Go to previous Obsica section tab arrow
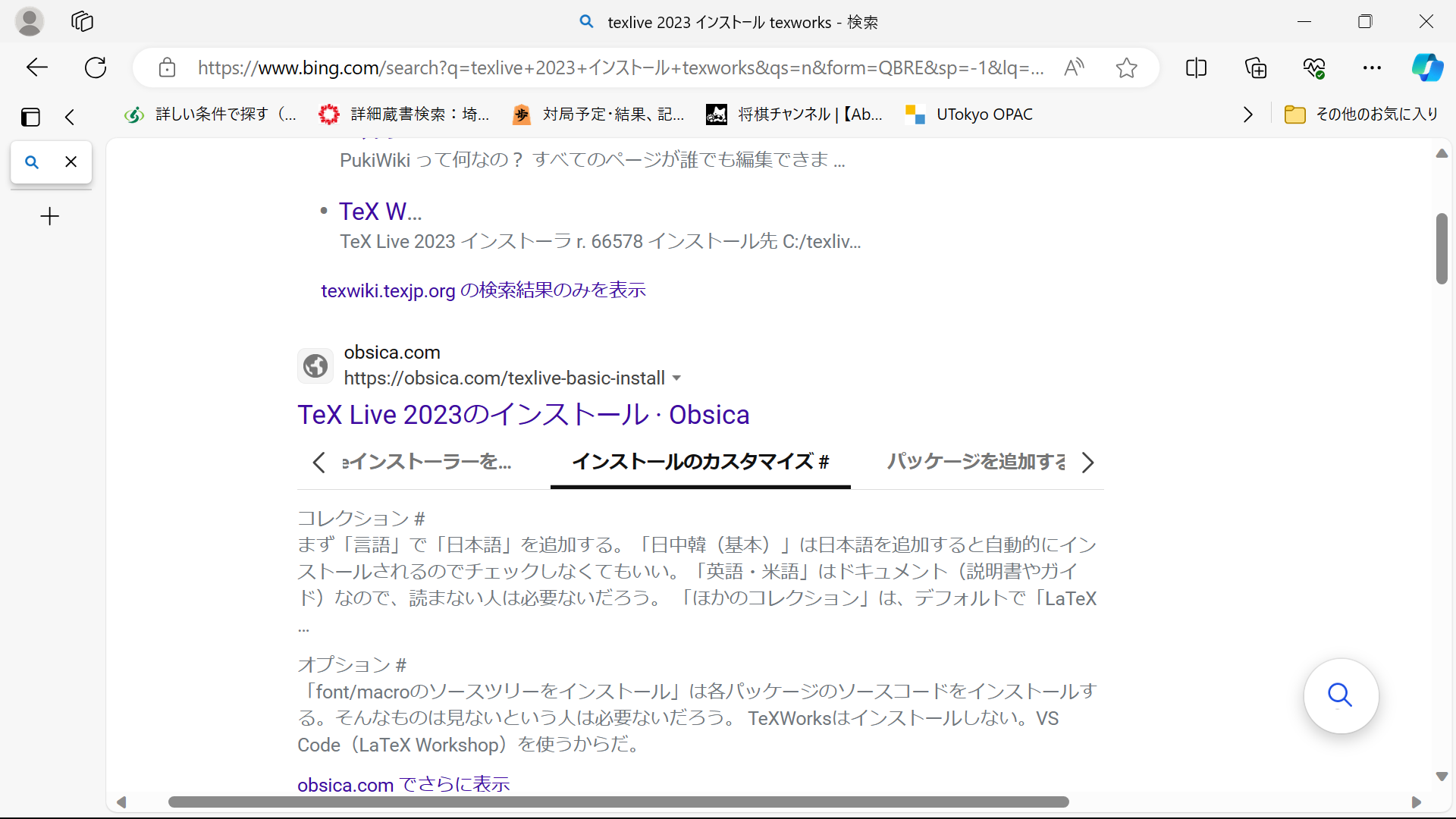Viewport: 1456px width, 819px height. click(318, 462)
